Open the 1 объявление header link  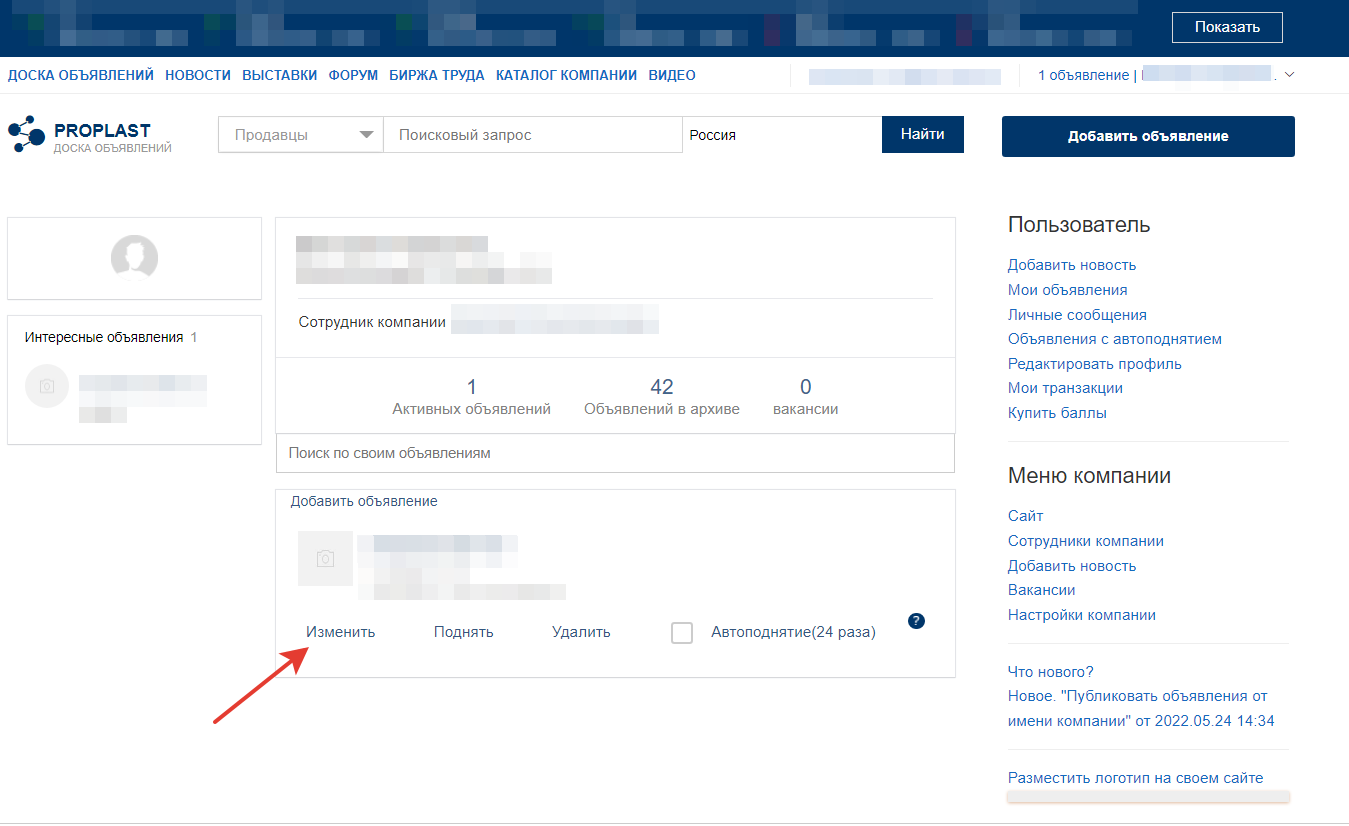1083,75
